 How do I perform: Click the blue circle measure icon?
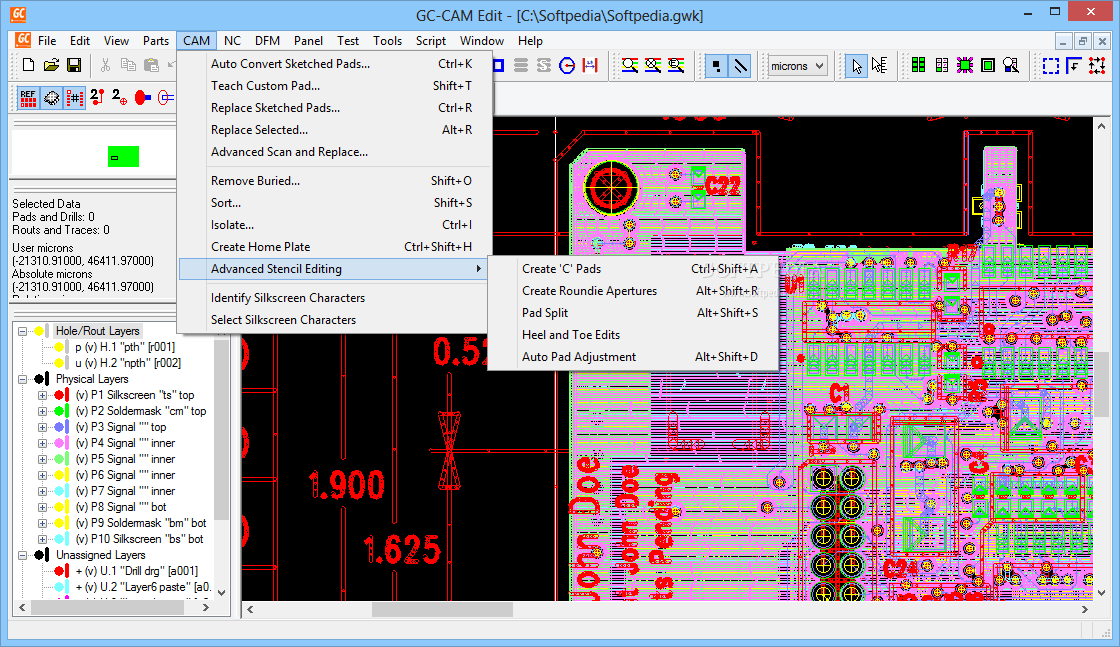pos(567,66)
